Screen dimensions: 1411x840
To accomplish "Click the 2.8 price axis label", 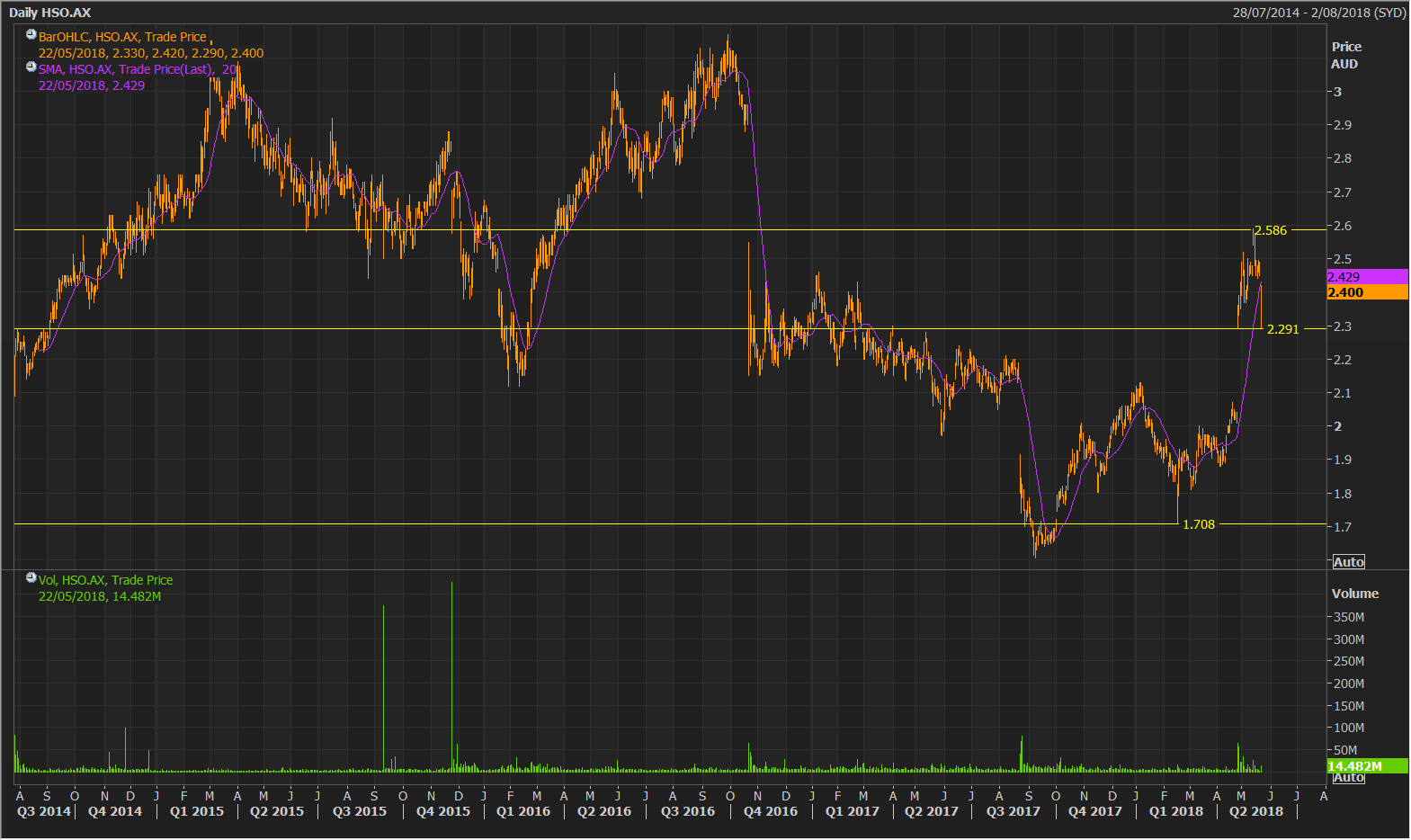I will click(x=1343, y=158).
